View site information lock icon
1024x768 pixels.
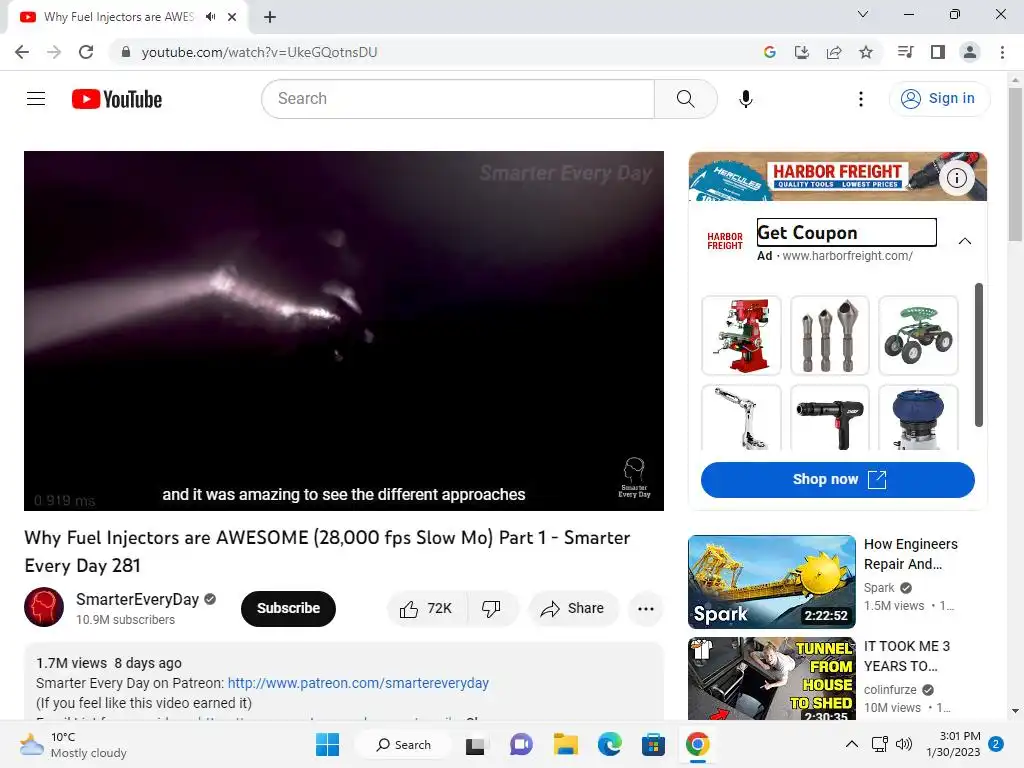[x=126, y=52]
